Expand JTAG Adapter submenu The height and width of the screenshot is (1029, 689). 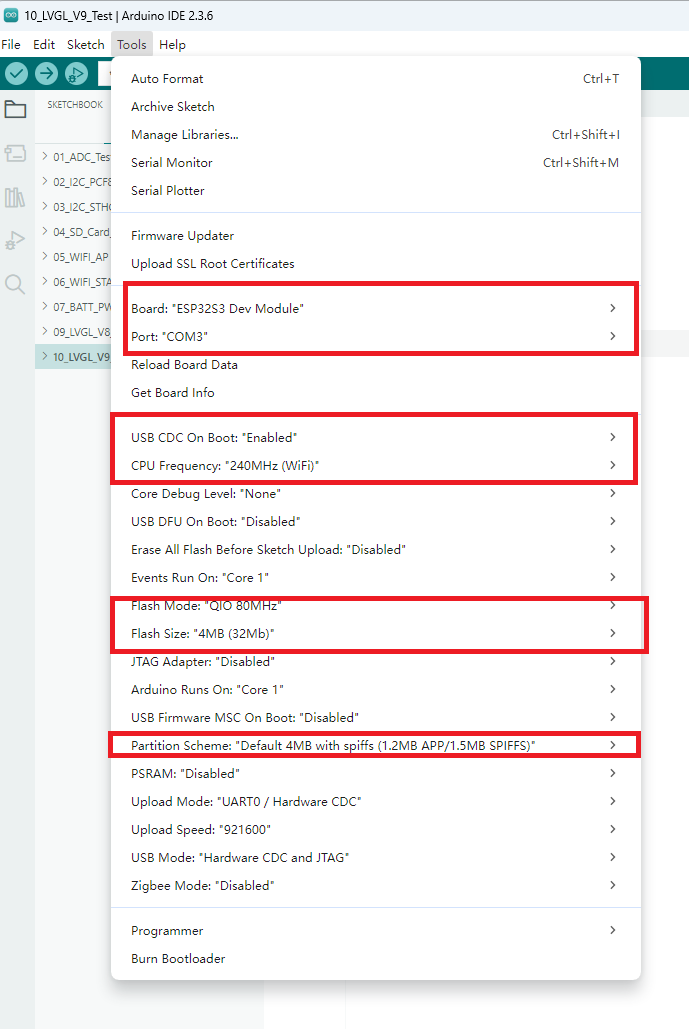[x=375, y=662]
